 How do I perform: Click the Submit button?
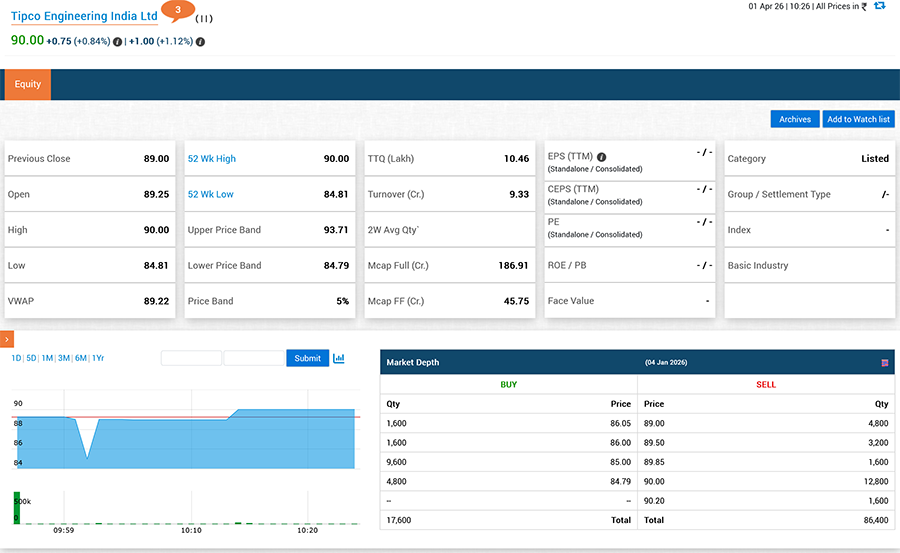(x=308, y=358)
